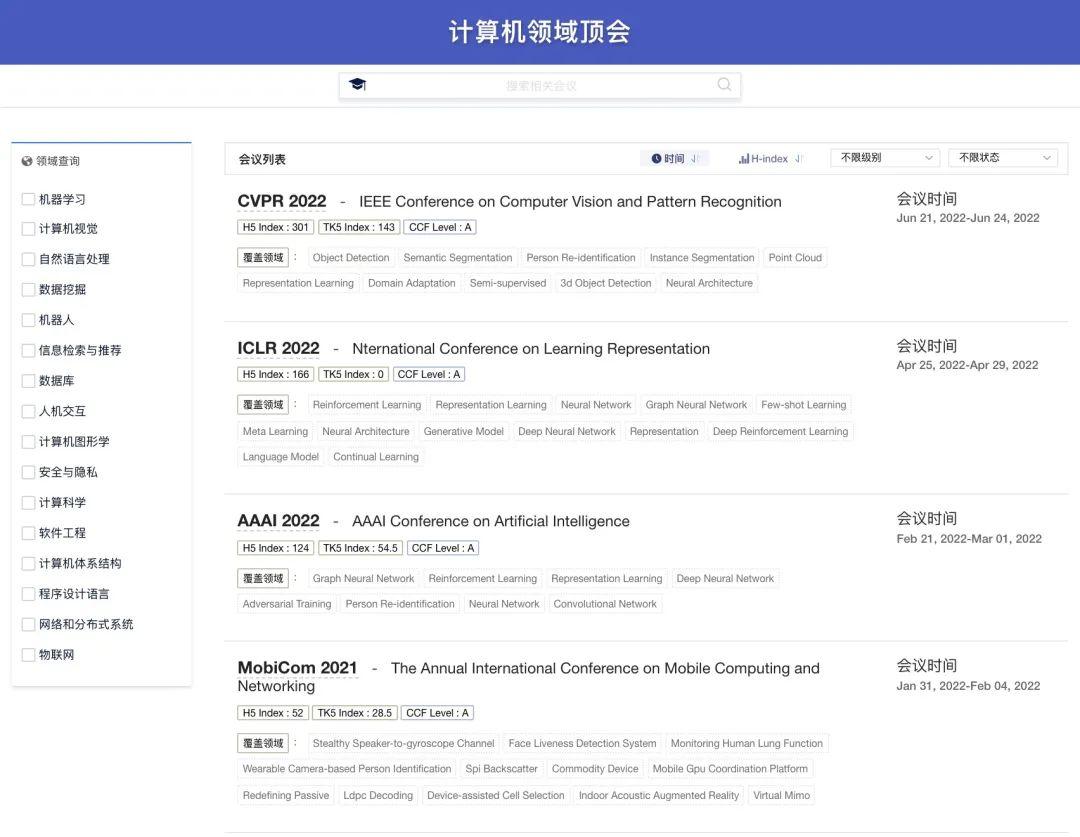Click the chevron on 不限级别 selector
Image resolution: width=1080 pixels, height=837 pixels.
[927, 157]
